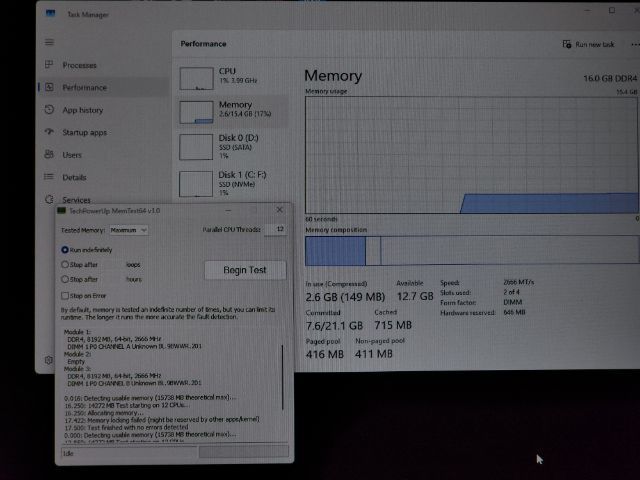Open the Startup apps page
Screen dimensions: 640x480
(x=84, y=132)
